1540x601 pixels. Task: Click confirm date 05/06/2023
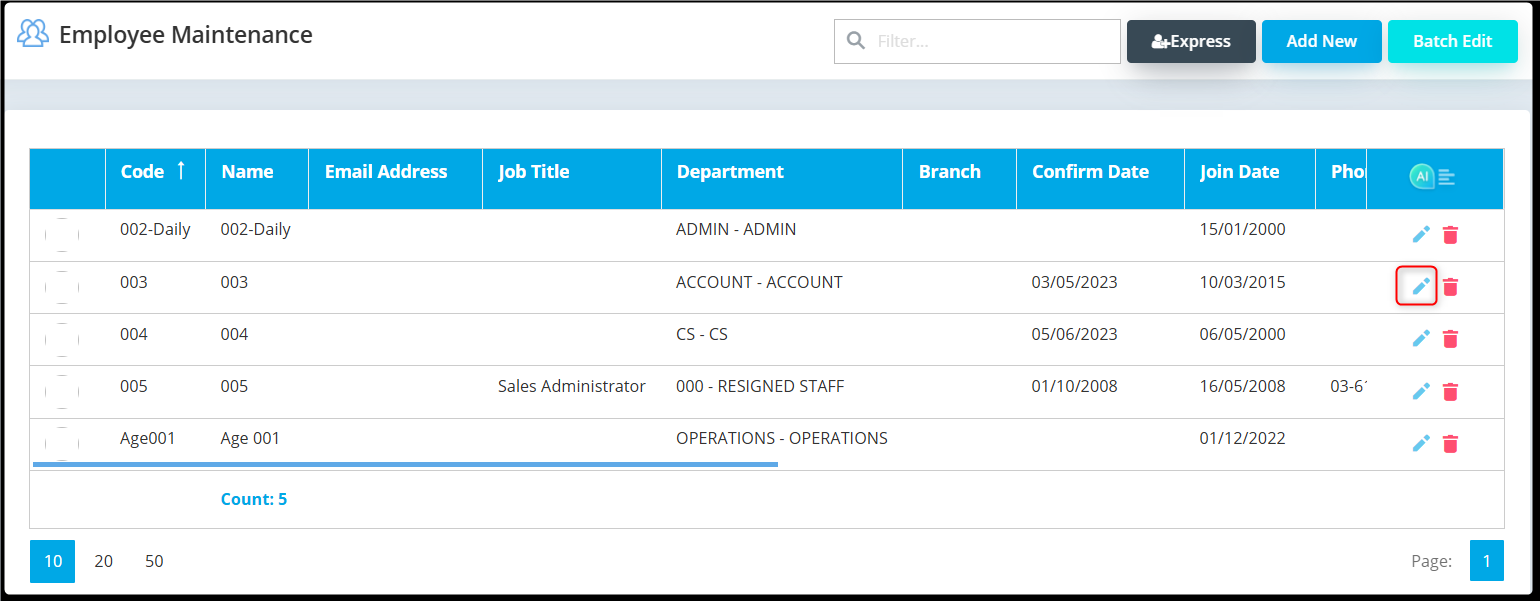tap(1075, 334)
